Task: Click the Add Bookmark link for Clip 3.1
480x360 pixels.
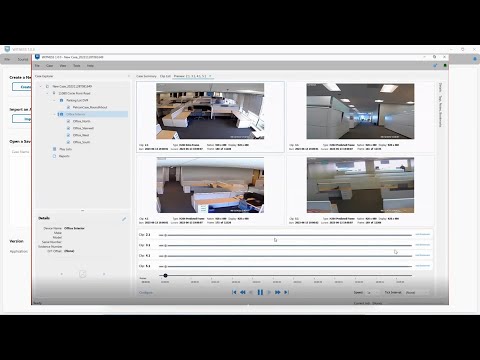Action: pos(422,245)
